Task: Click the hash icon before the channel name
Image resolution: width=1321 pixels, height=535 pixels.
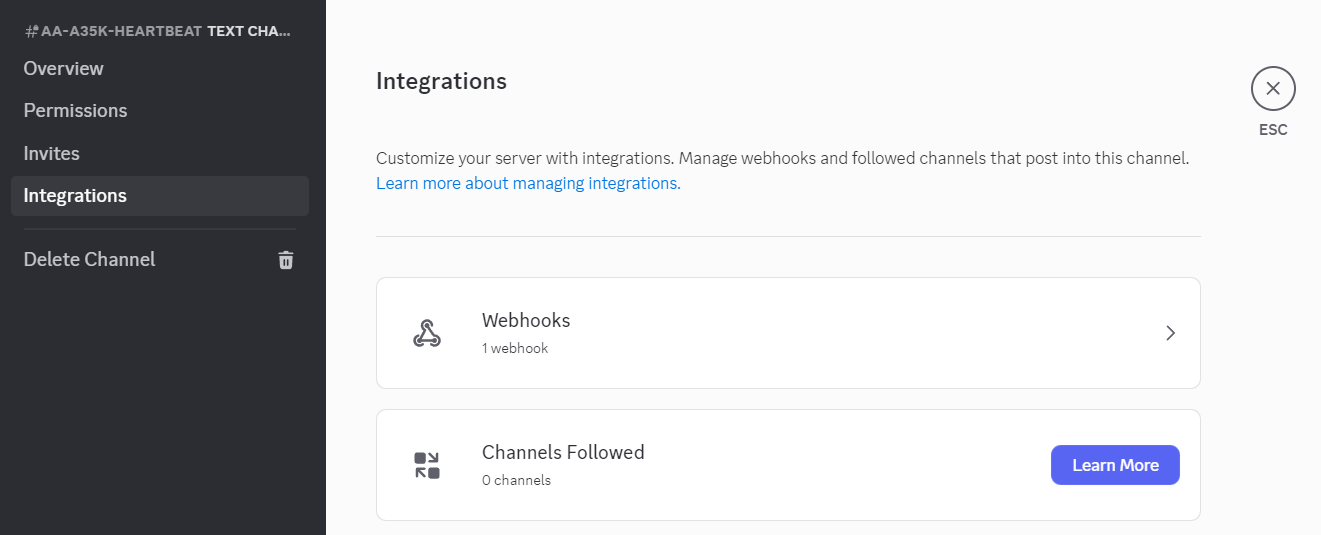Action: 31,31
